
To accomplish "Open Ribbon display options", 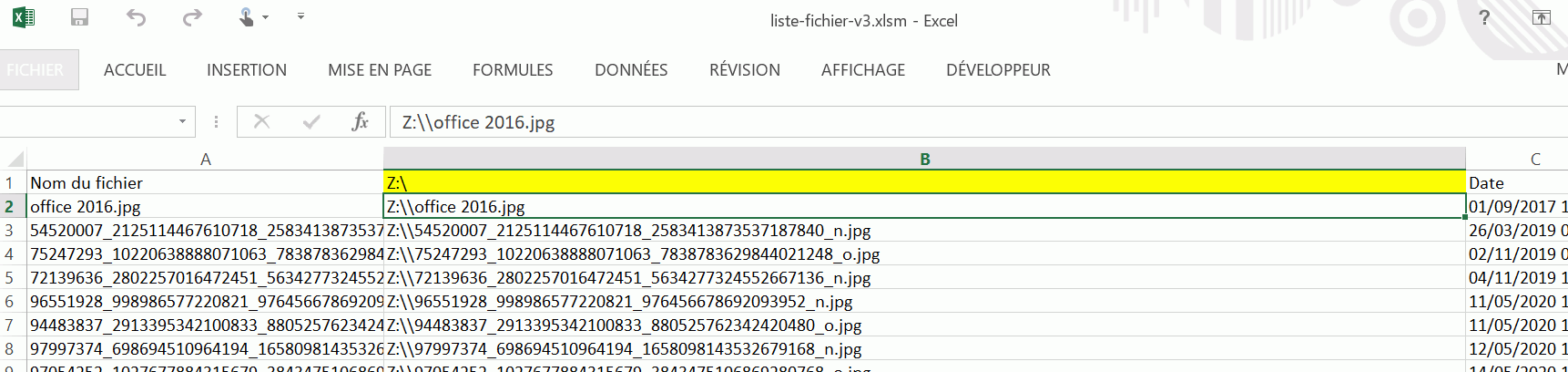I will (1541, 17).
